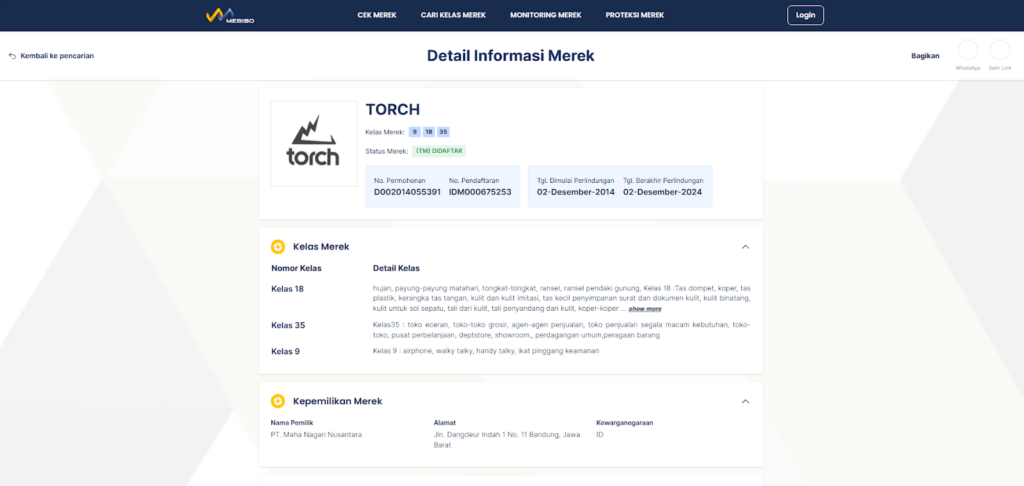Select the class 9 badge
This screenshot has height=486, width=1024.
coord(414,132)
